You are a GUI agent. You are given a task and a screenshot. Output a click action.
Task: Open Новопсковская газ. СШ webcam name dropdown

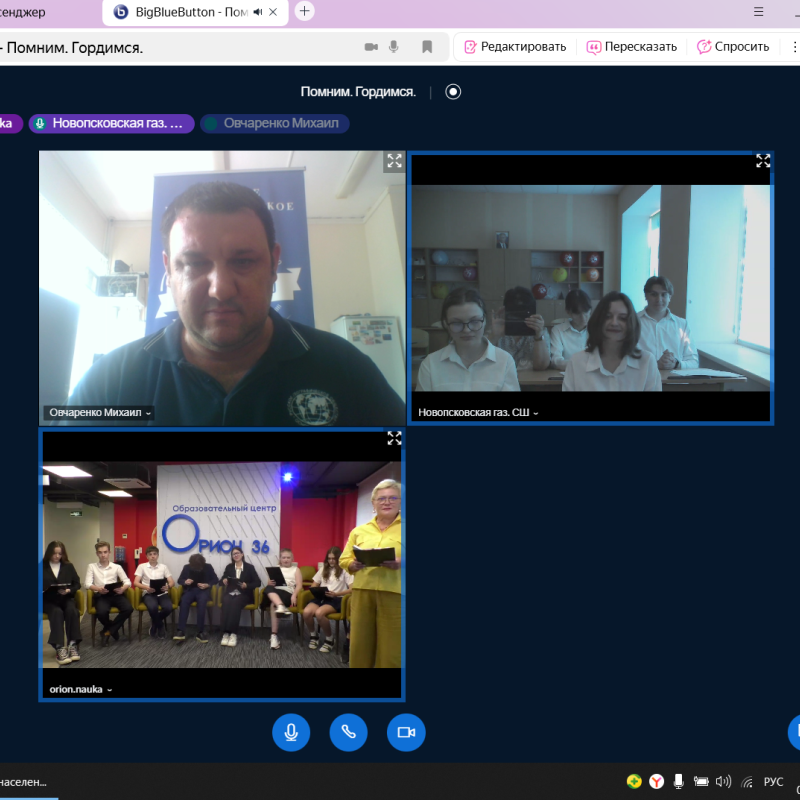click(x=478, y=412)
